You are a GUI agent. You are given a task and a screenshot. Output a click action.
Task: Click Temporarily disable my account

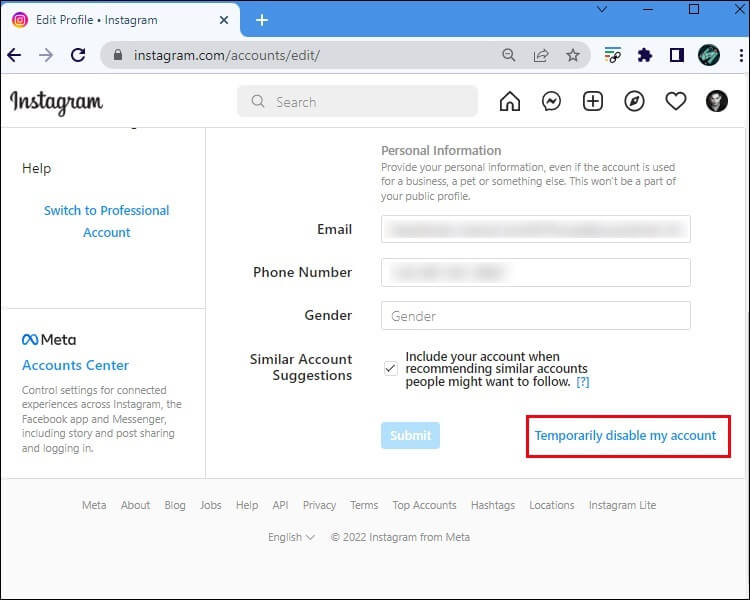point(625,435)
